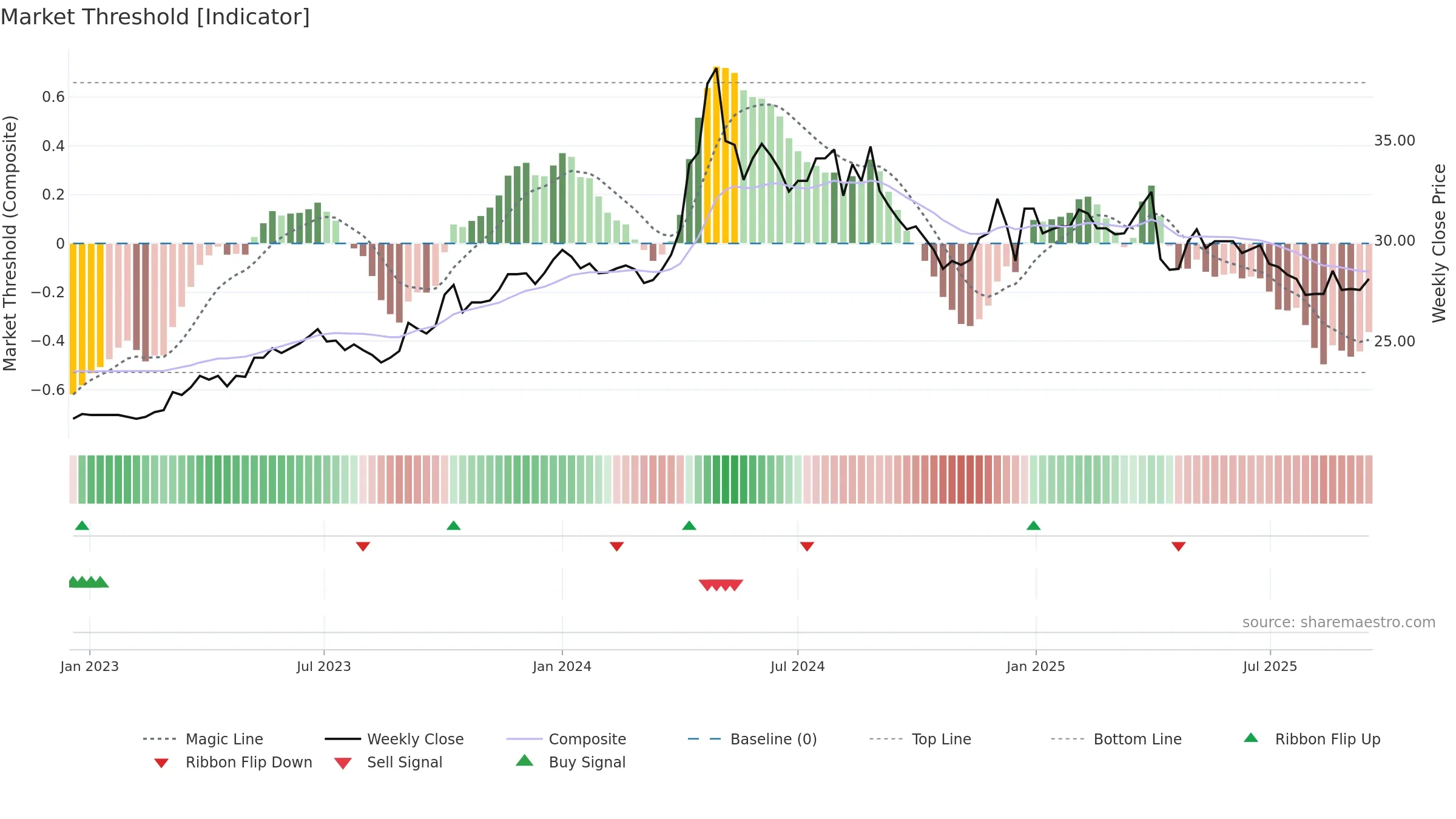Click the ribbon flip down marker near April 2025
This screenshot has height=819, width=1456.
tap(1179, 547)
